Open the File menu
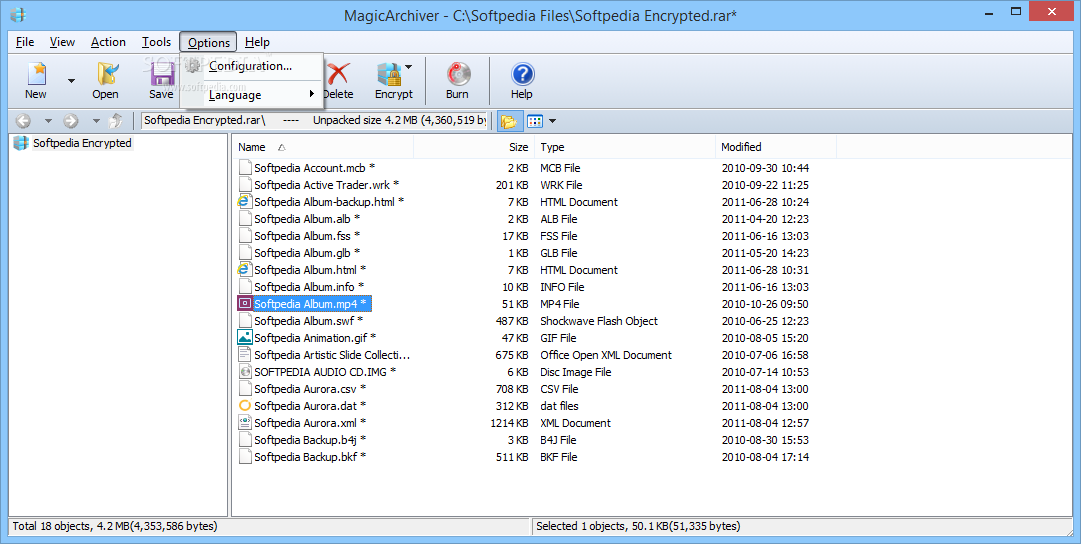Image resolution: width=1081 pixels, height=544 pixels. tap(25, 42)
